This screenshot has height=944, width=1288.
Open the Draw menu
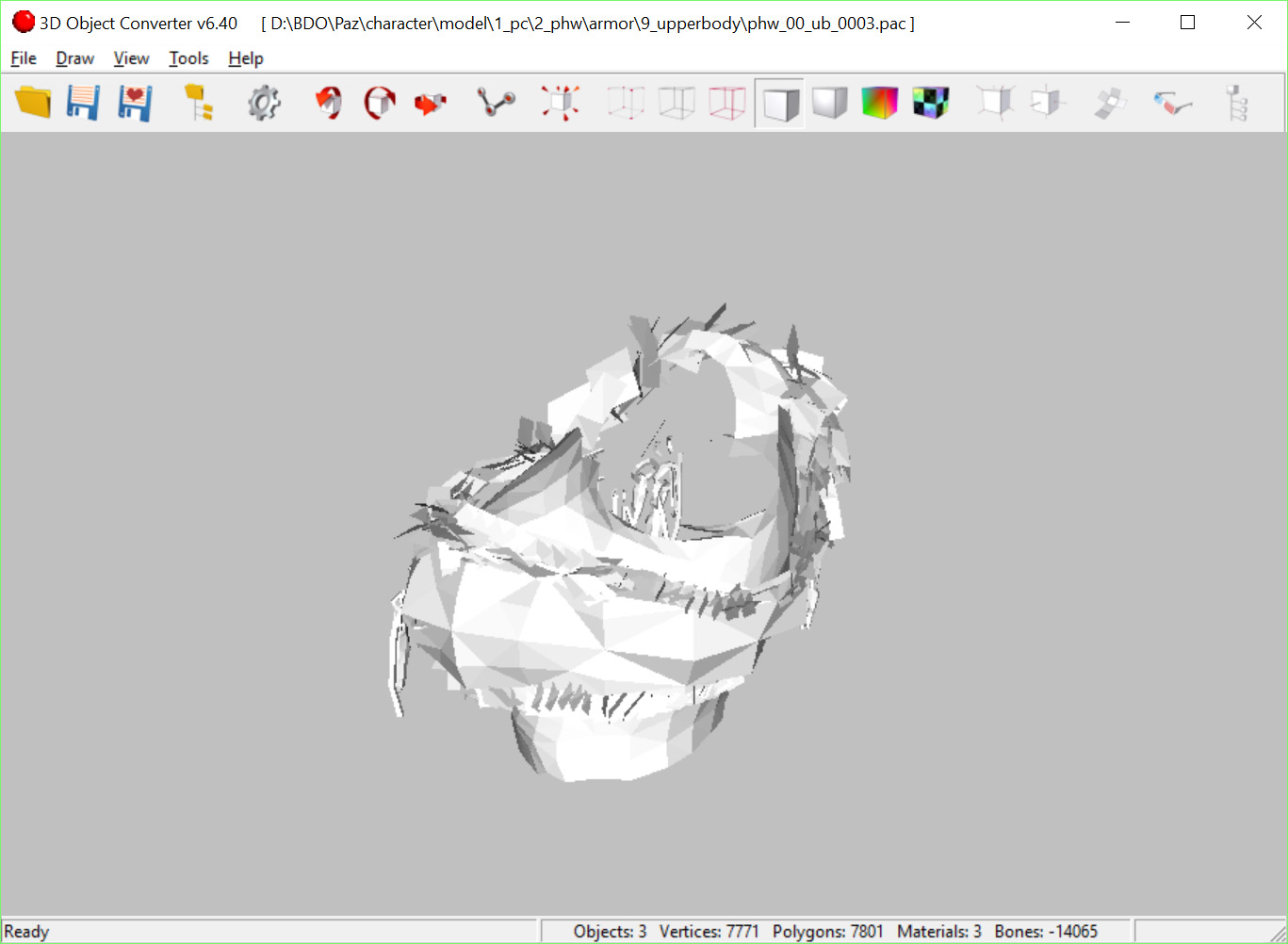[x=74, y=58]
